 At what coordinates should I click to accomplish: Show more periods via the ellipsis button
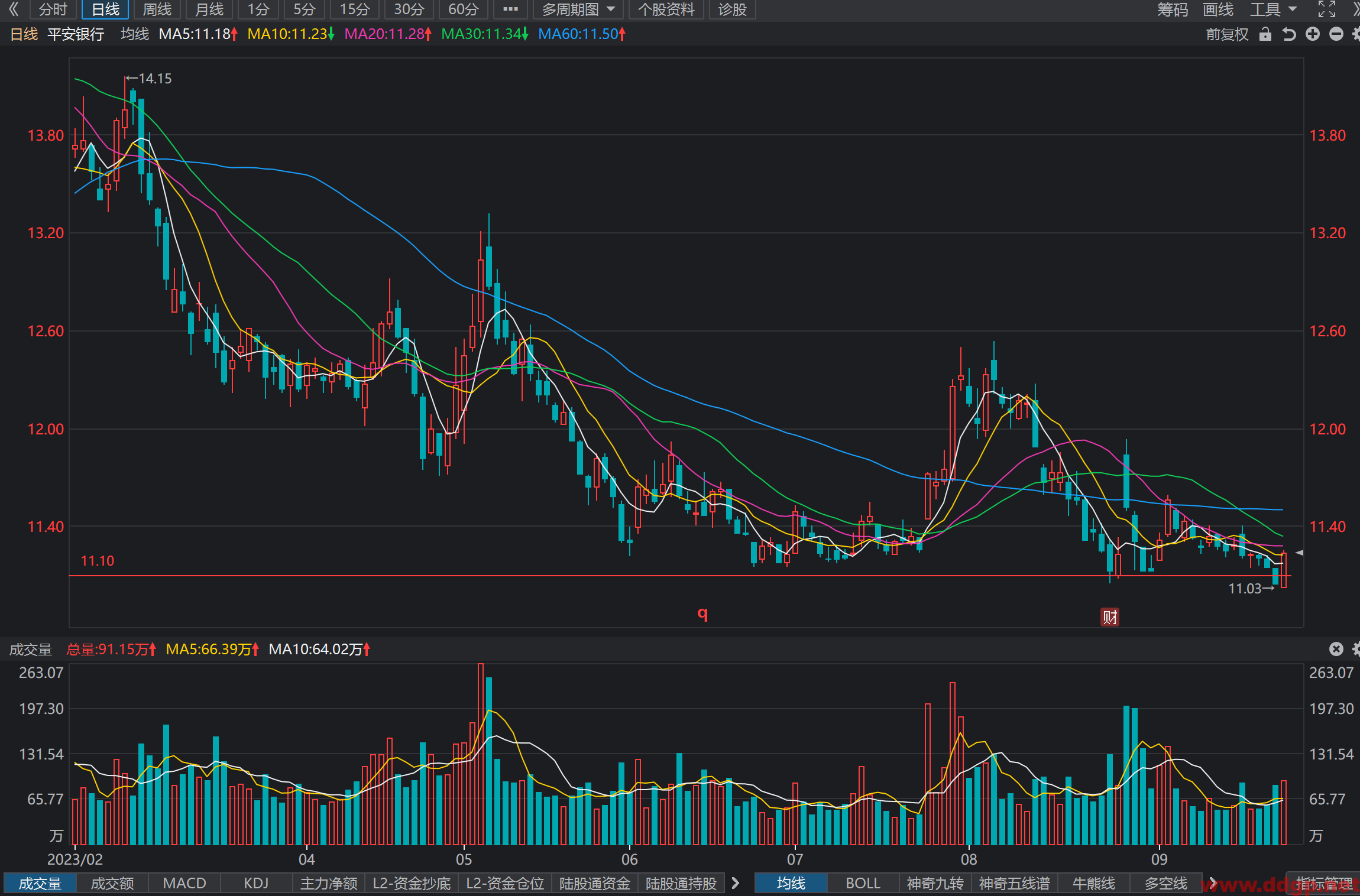(x=510, y=9)
